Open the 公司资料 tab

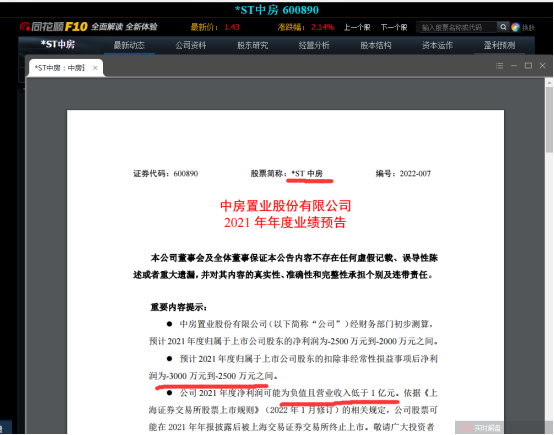point(191,45)
